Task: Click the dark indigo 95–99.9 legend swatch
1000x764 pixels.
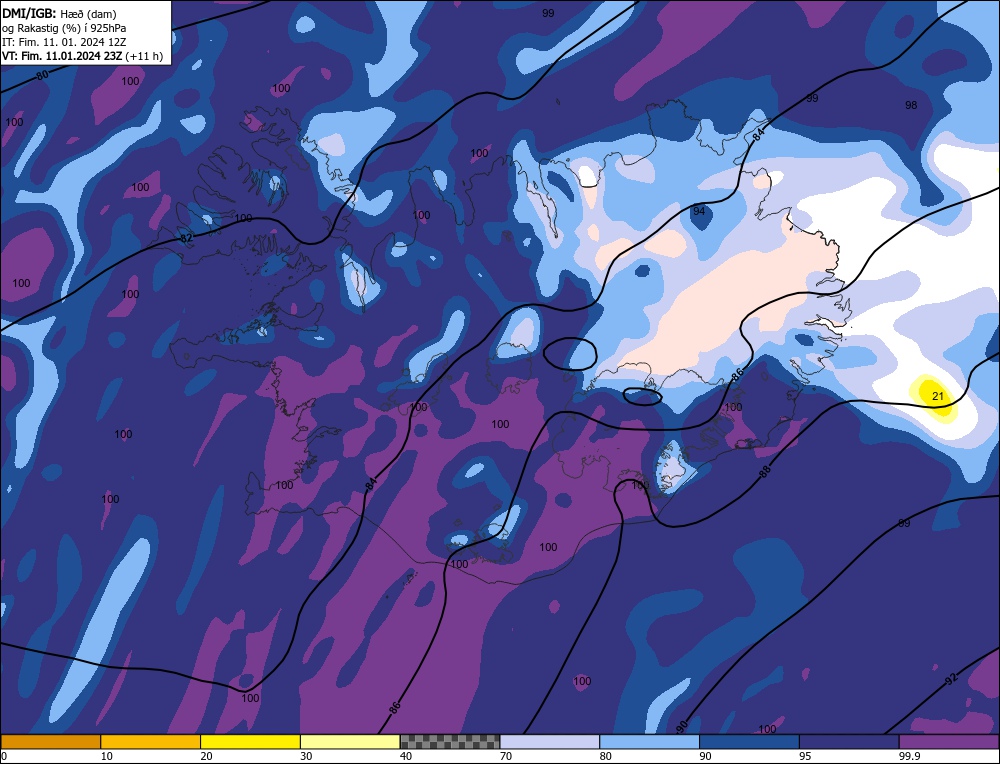Action: [849, 742]
